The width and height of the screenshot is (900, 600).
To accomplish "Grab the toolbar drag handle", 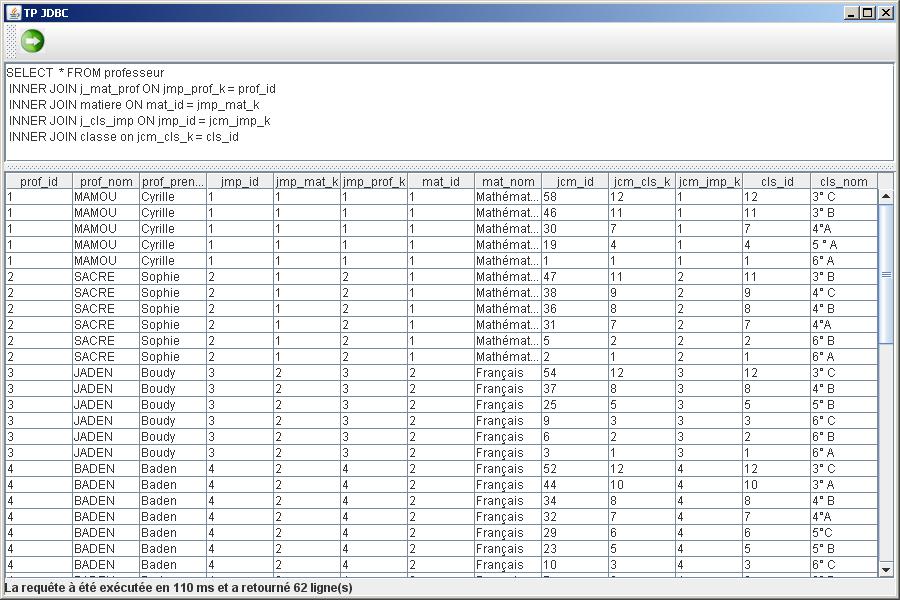I will pos(10,41).
